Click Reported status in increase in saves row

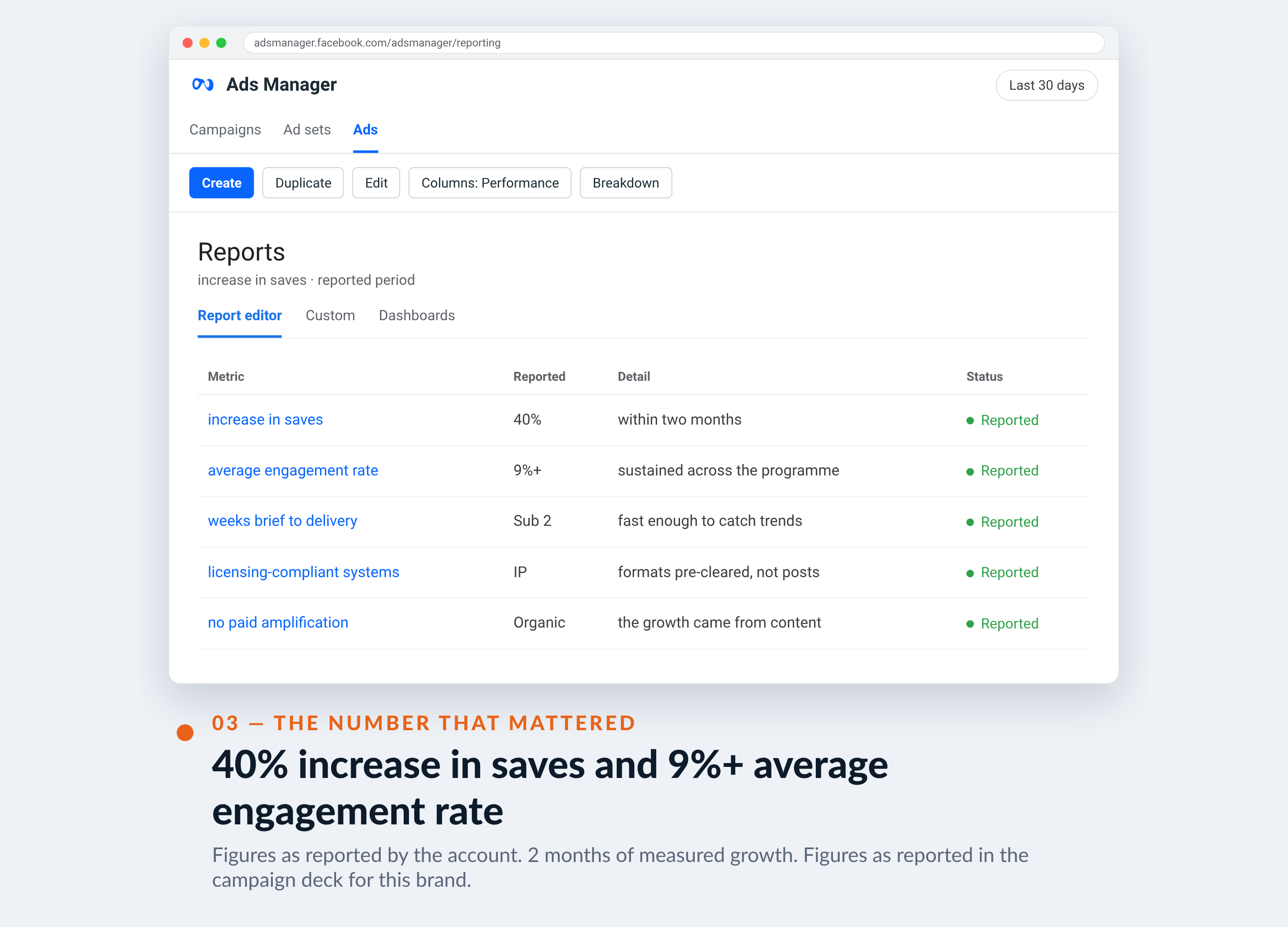pos(1002,420)
